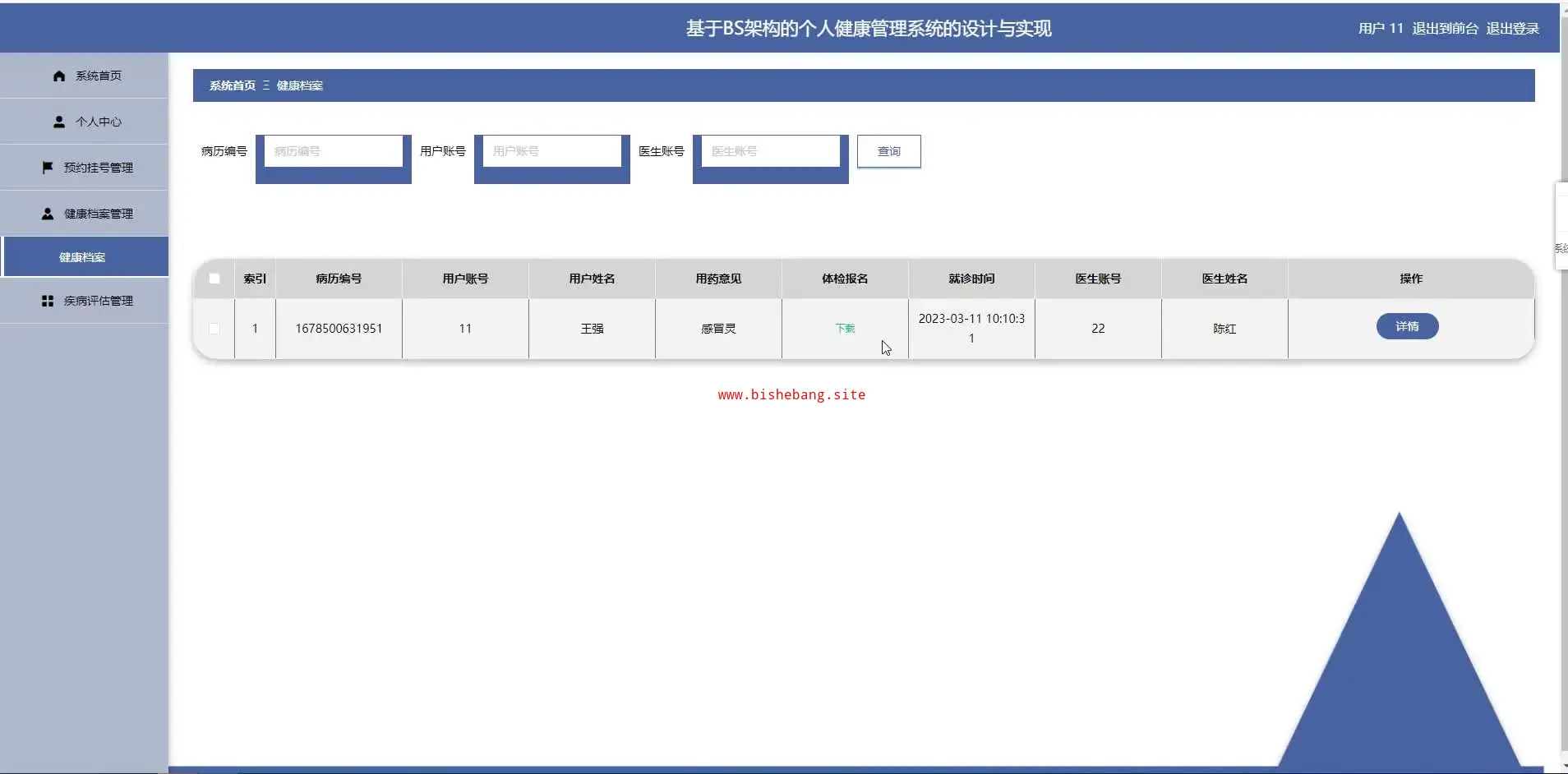Click the 2023-03-11 visit time cell
1568x774 pixels.
click(971, 329)
